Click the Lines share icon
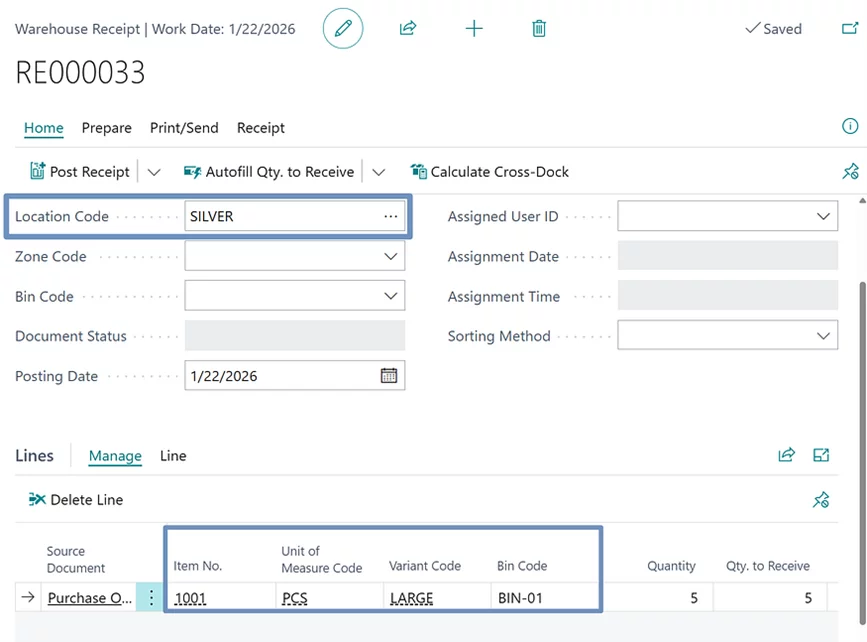Viewport: 867px width, 642px height. 786,455
